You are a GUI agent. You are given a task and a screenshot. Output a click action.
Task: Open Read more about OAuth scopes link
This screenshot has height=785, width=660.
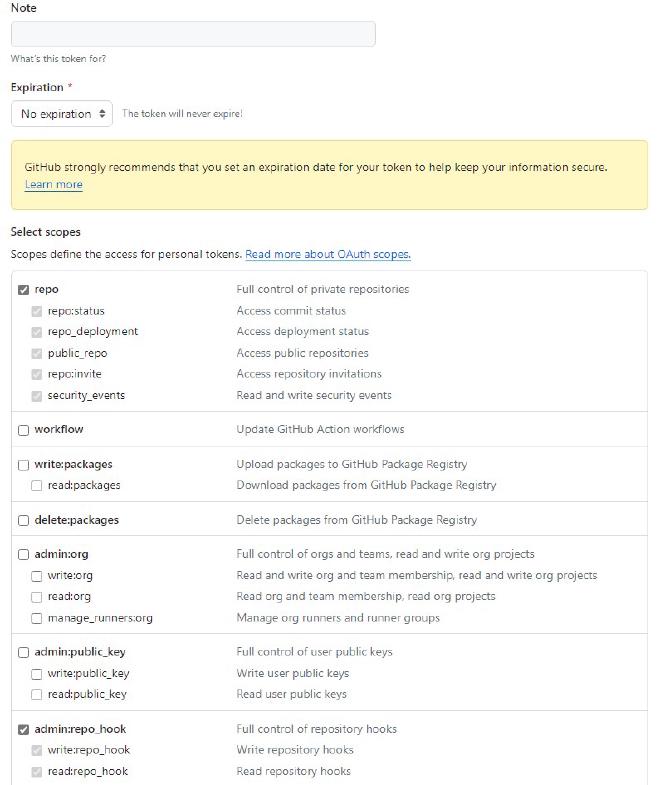pos(327,254)
